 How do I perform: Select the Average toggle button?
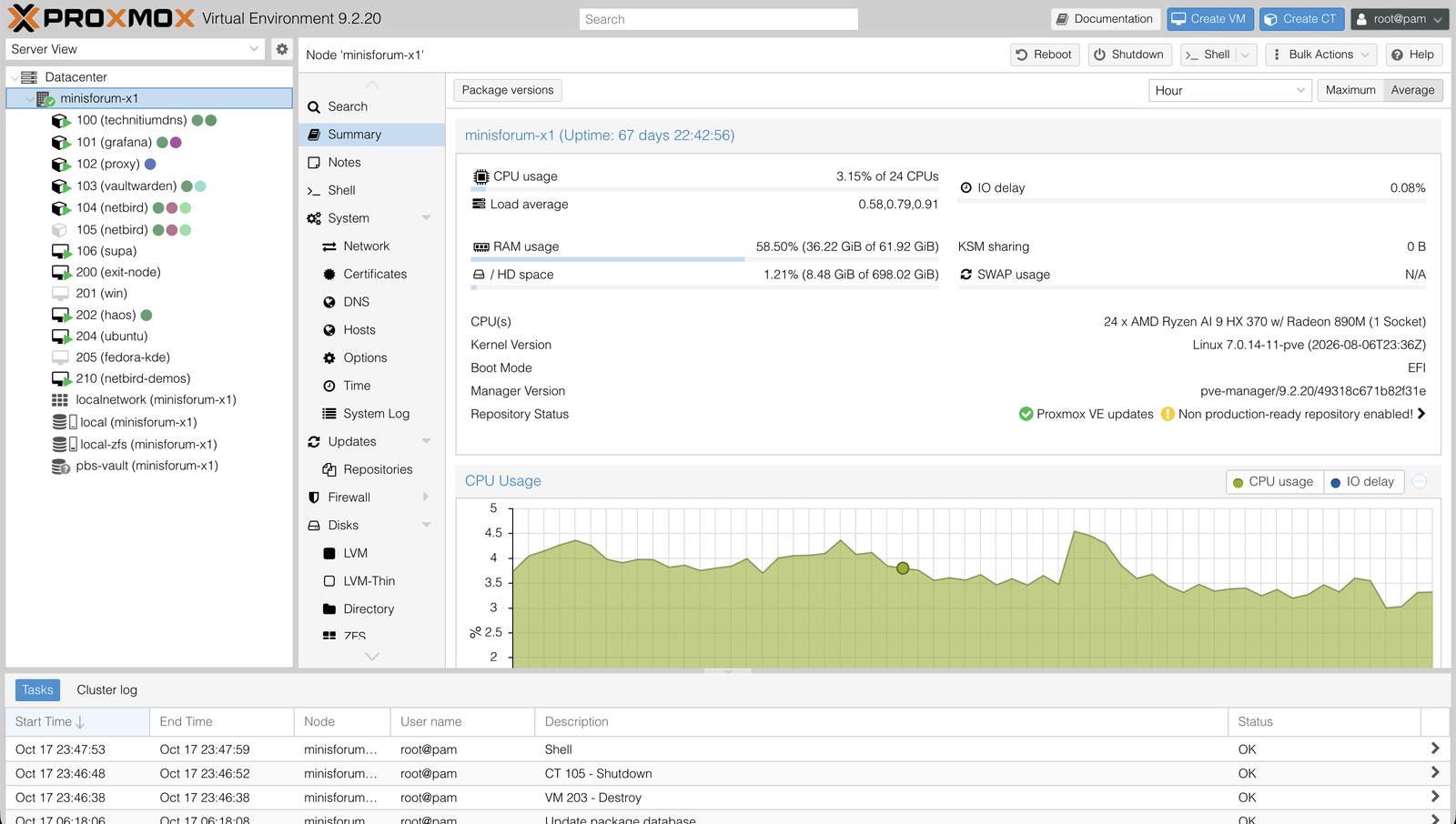1412,90
